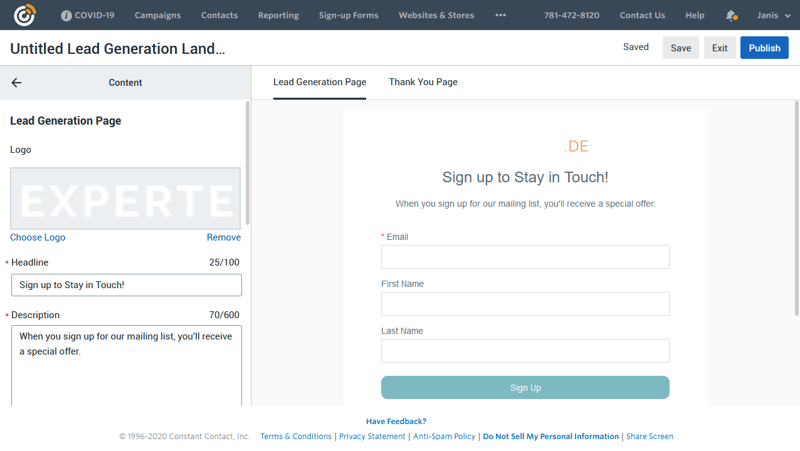Image resolution: width=800 pixels, height=451 pixels.
Task: Click the Sign Up preview button
Action: click(525, 388)
